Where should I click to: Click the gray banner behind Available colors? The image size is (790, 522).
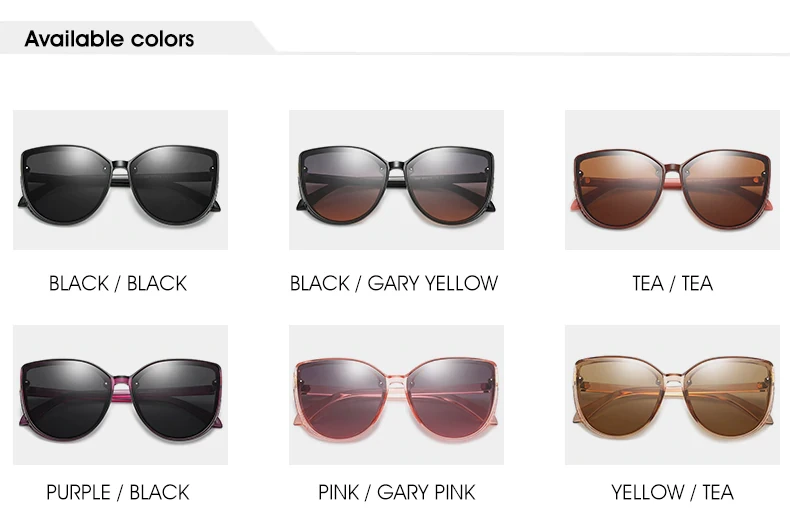[137, 38]
